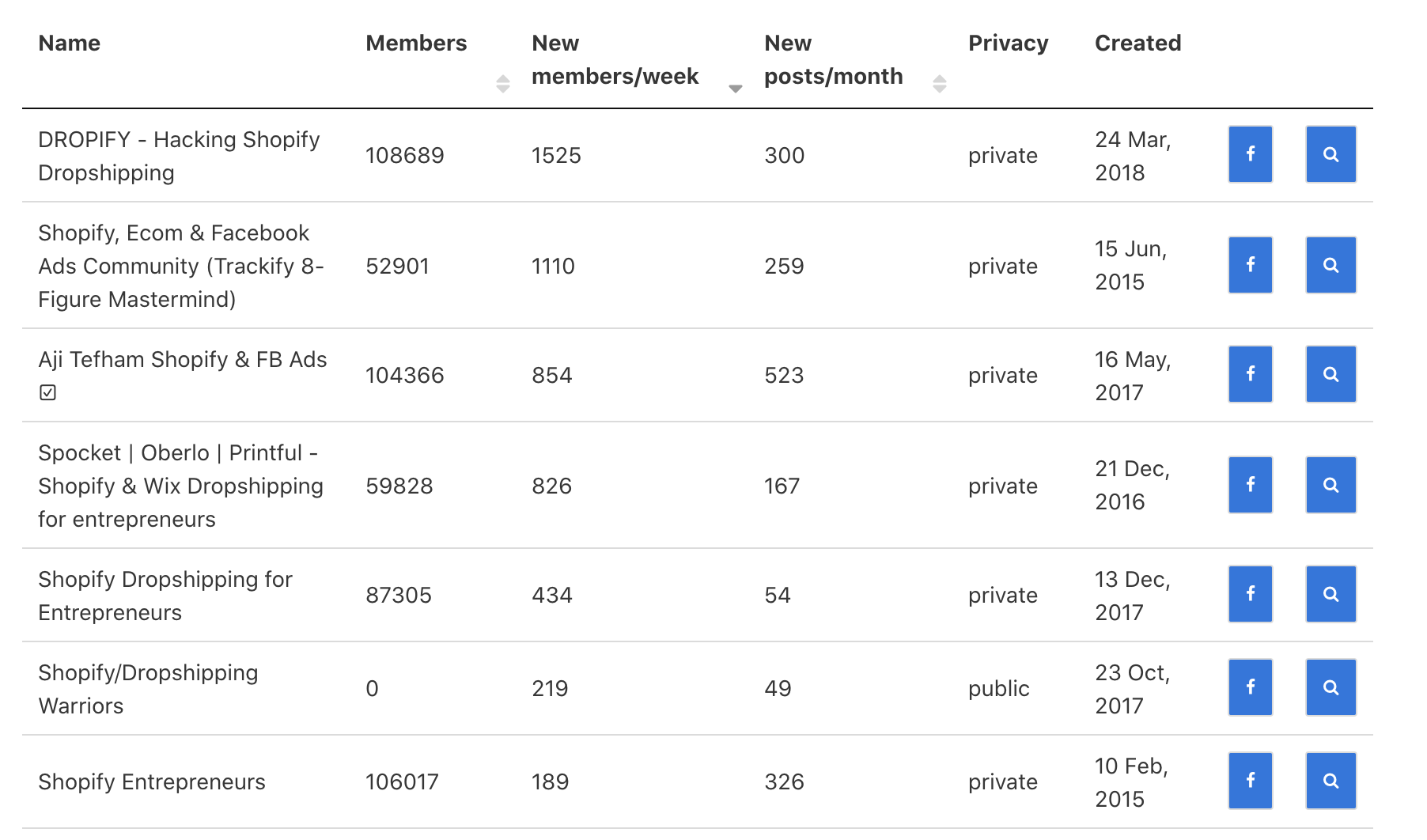The width and height of the screenshot is (1427, 840).
Task: Open Facebook link for Trackify Mastermind group
Action: (x=1250, y=265)
